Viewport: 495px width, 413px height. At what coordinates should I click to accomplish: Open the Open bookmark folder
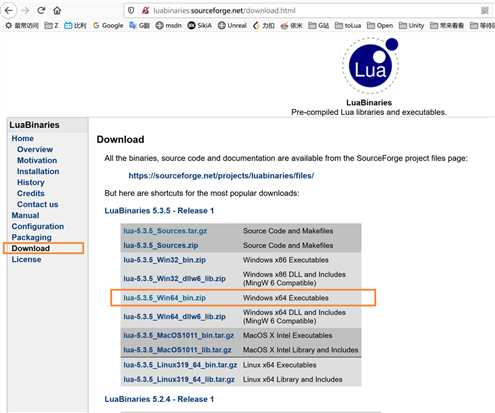(380, 25)
